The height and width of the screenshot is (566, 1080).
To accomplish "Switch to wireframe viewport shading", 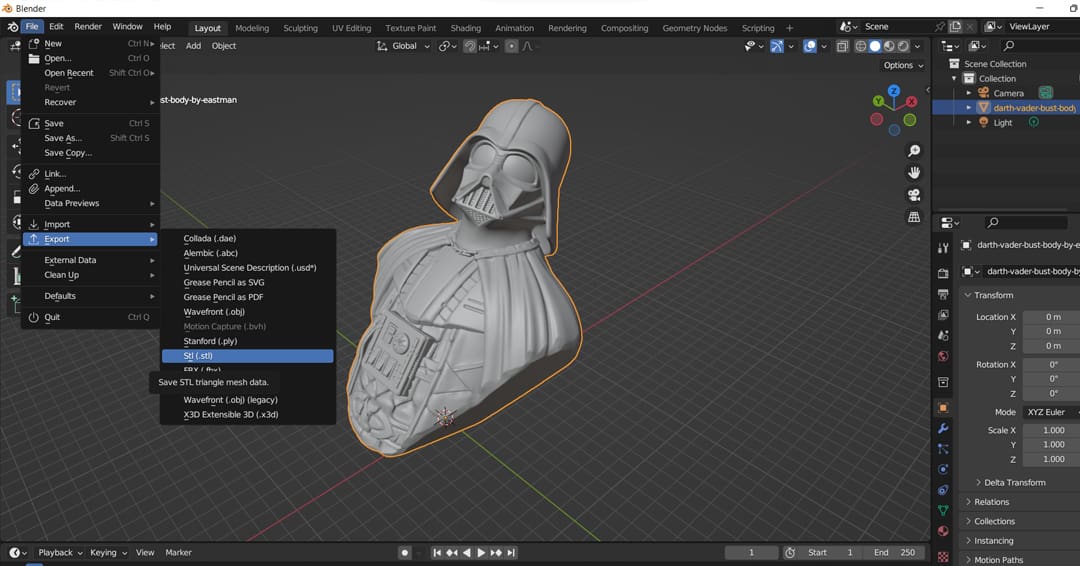I will coord(860,46).
